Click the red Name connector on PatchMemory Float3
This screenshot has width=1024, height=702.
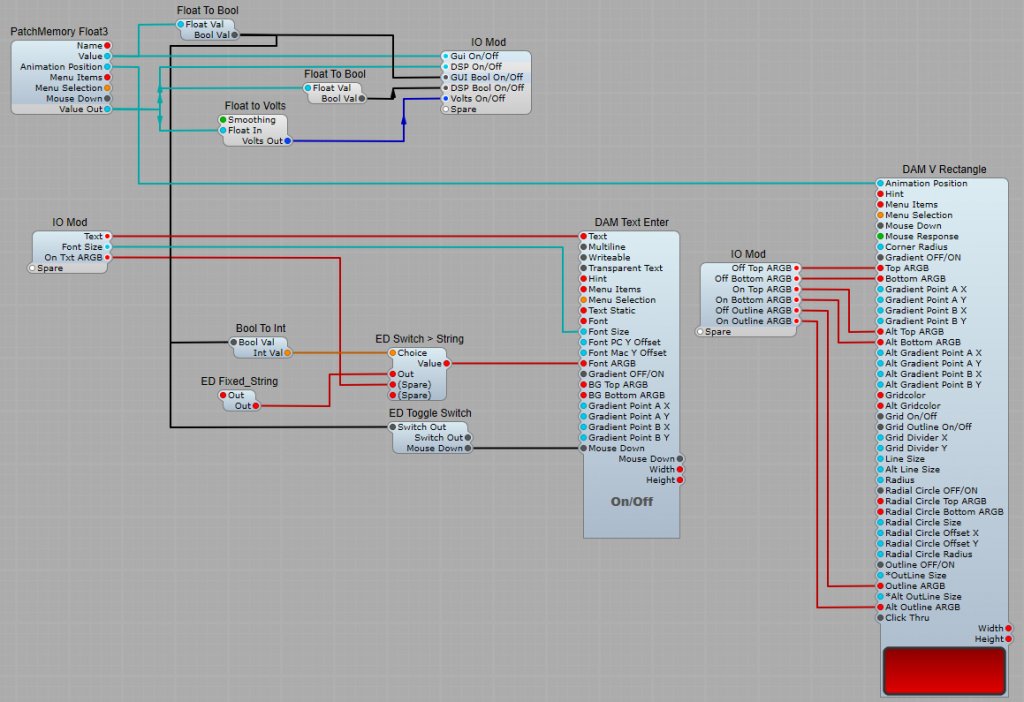(x=107, y=46)
